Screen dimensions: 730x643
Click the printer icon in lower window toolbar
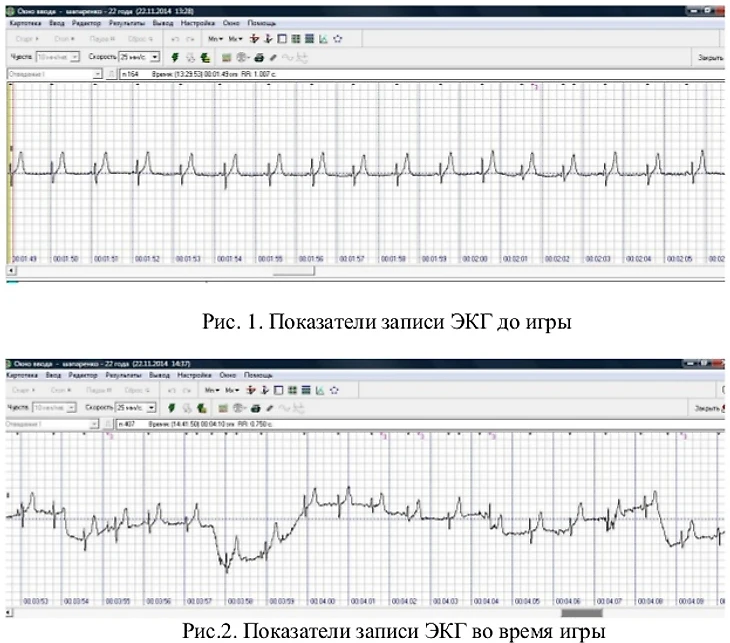[256, 408]
